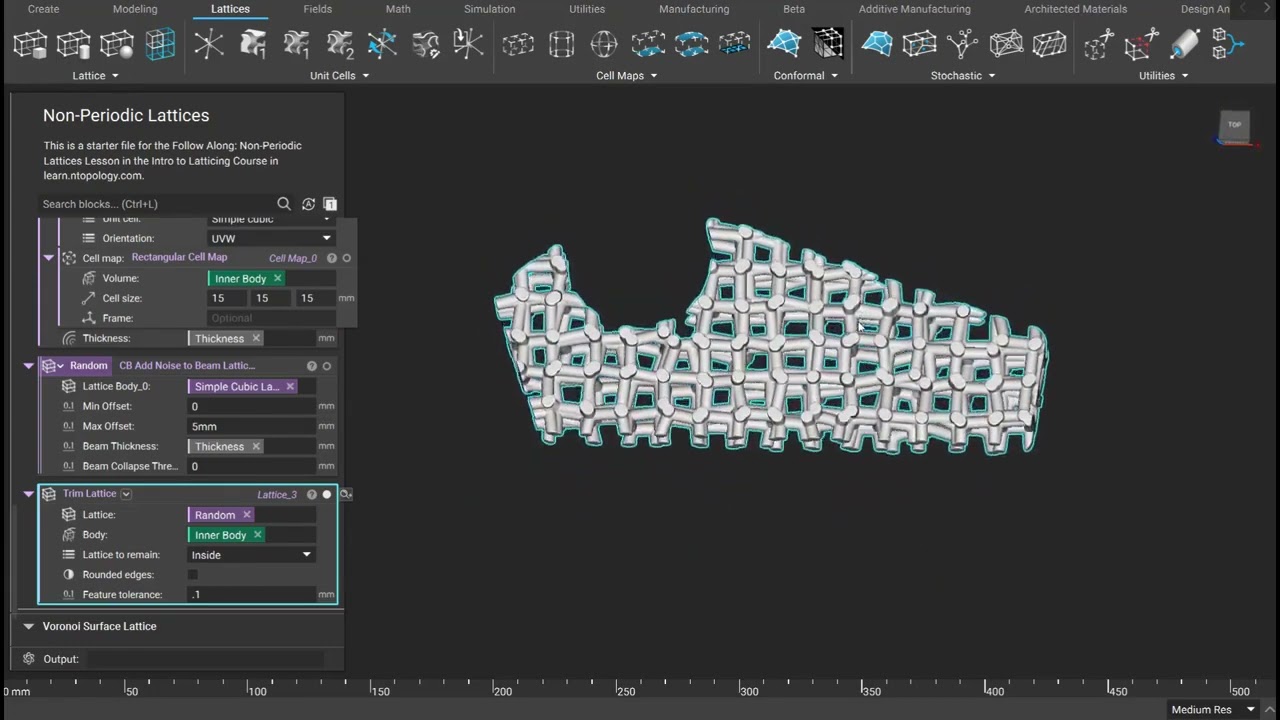Toggle the Rounded edges checkbox

coord(193,575)
